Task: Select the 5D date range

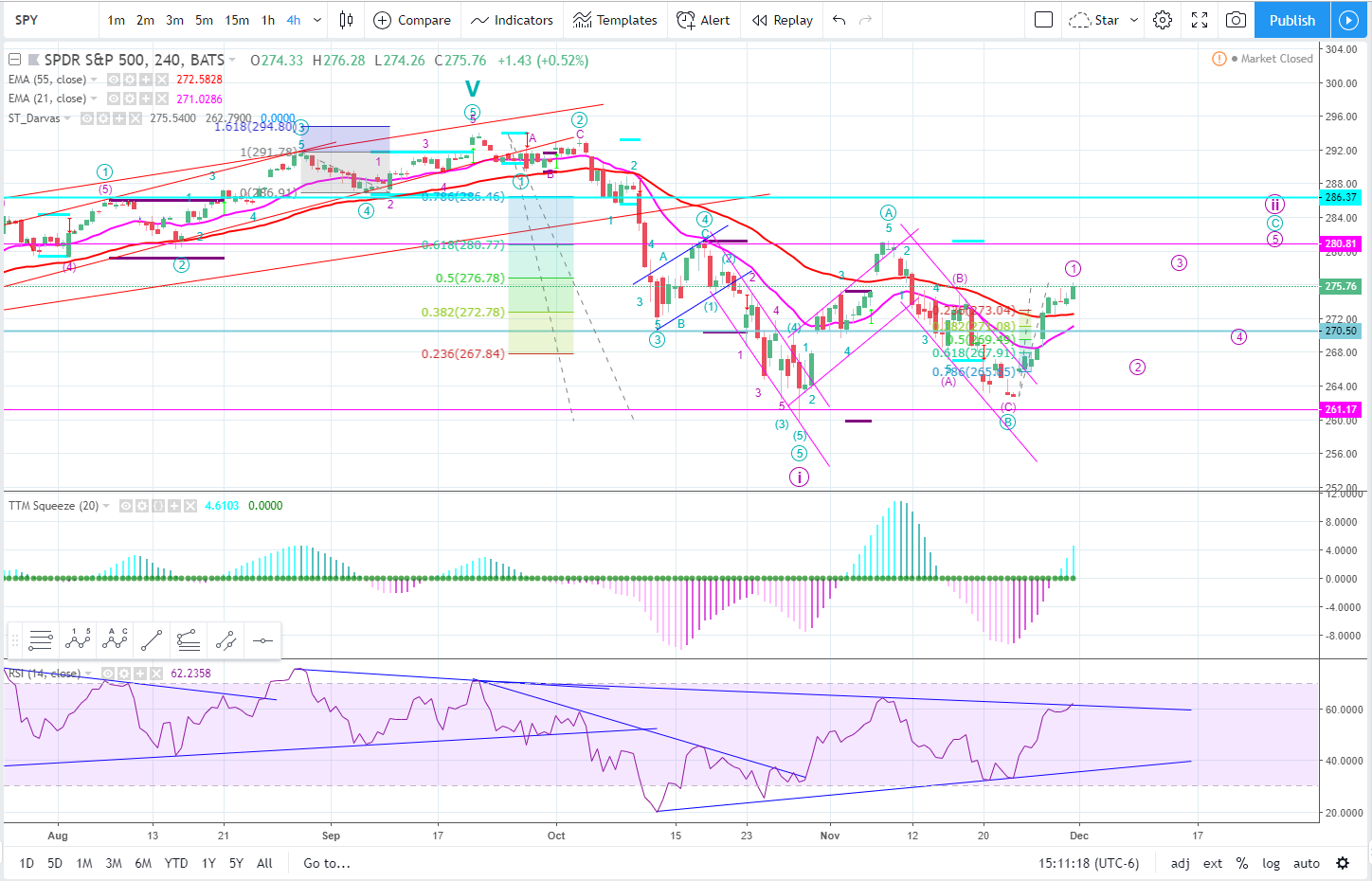Action: pyautogui.click(x=55, y=863)
